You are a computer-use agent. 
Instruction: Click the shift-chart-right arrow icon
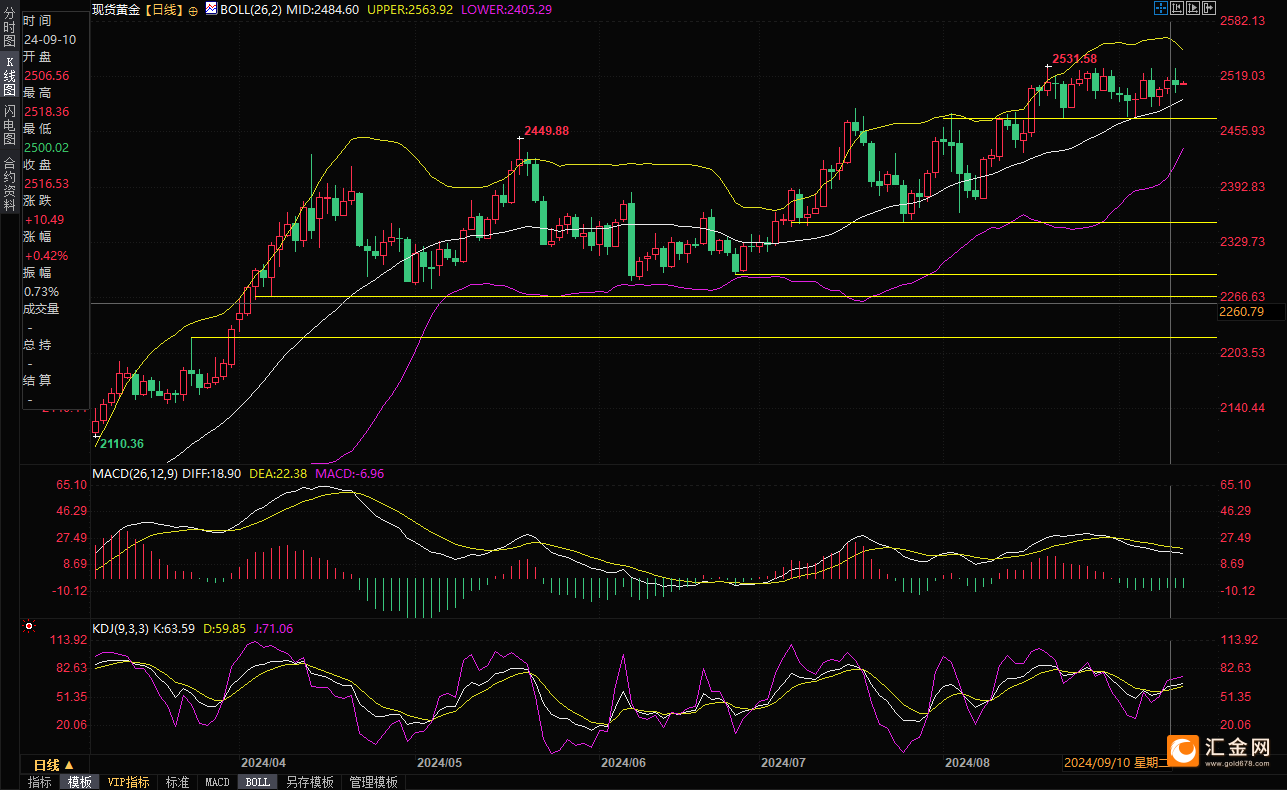[1209, 8]
